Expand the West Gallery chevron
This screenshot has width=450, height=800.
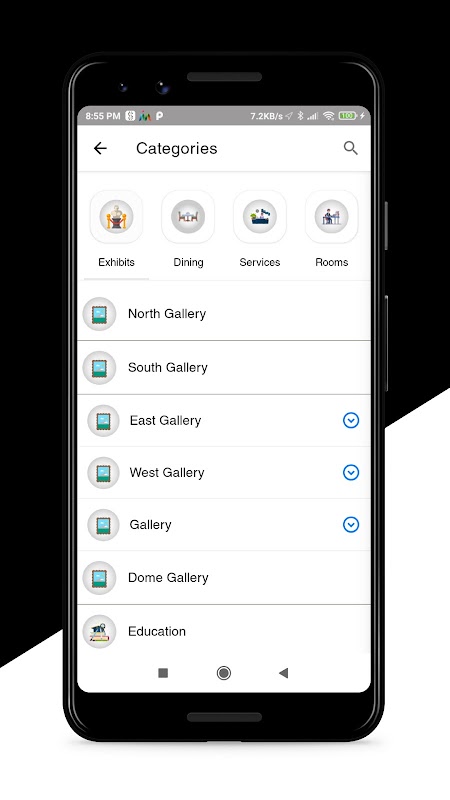pyautogui.click(x=351, y=472)
